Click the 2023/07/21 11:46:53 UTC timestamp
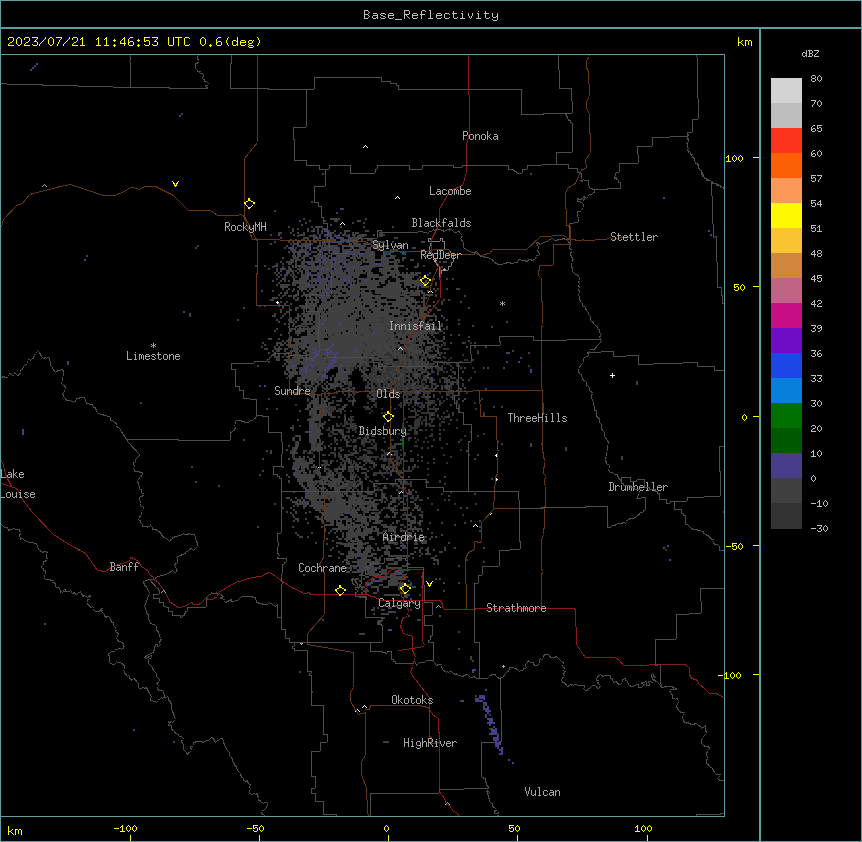862x842 pixels. click(x=99, y=42)
